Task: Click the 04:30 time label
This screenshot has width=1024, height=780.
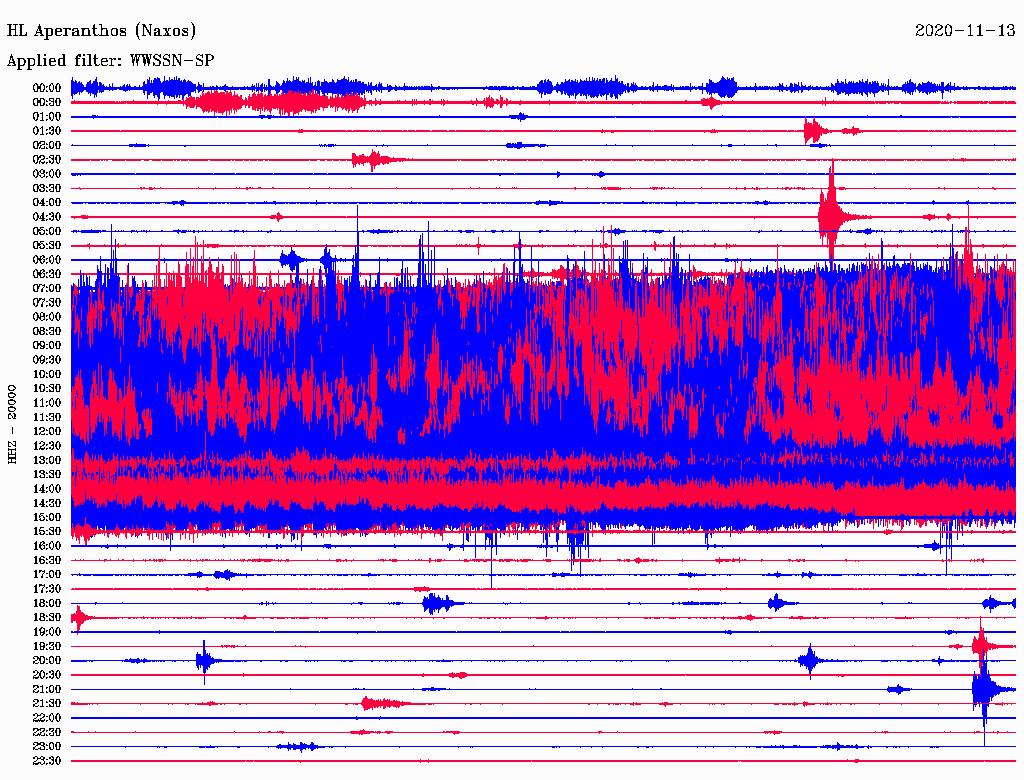Action: click(x=47, y=217)
